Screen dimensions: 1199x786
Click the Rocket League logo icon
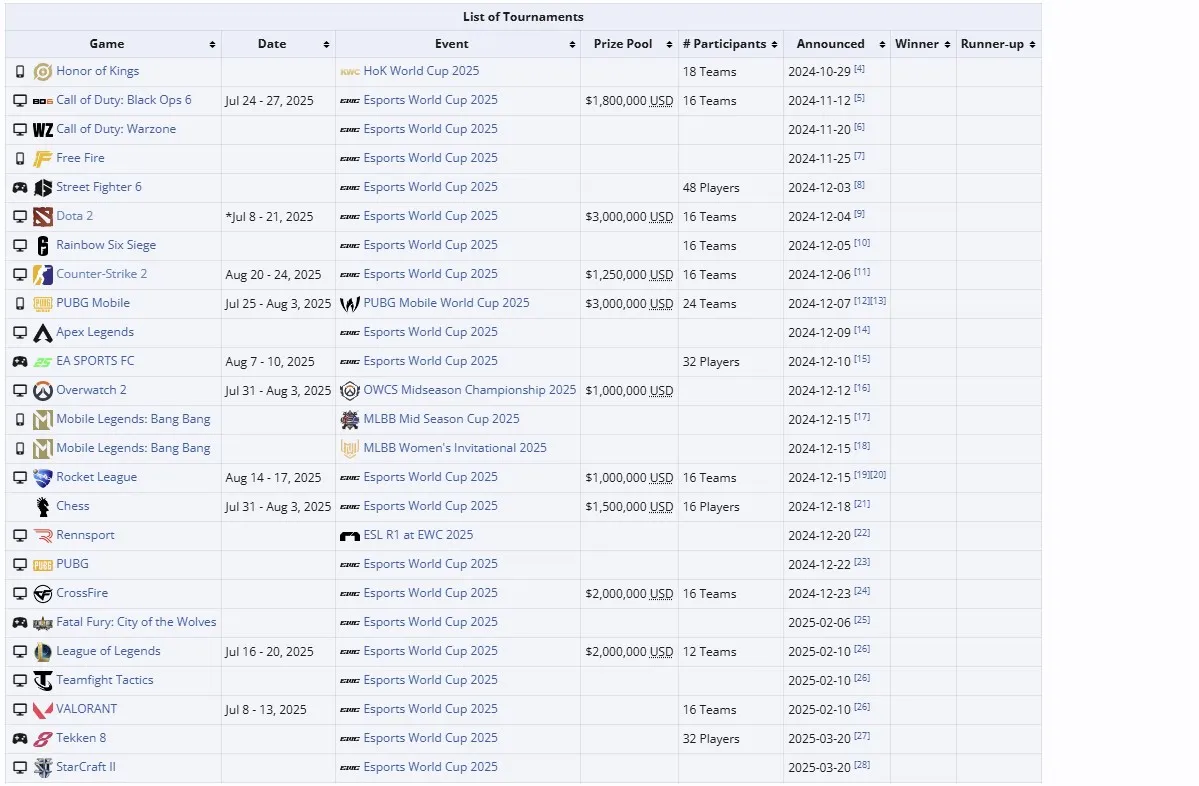click(43, 478)
